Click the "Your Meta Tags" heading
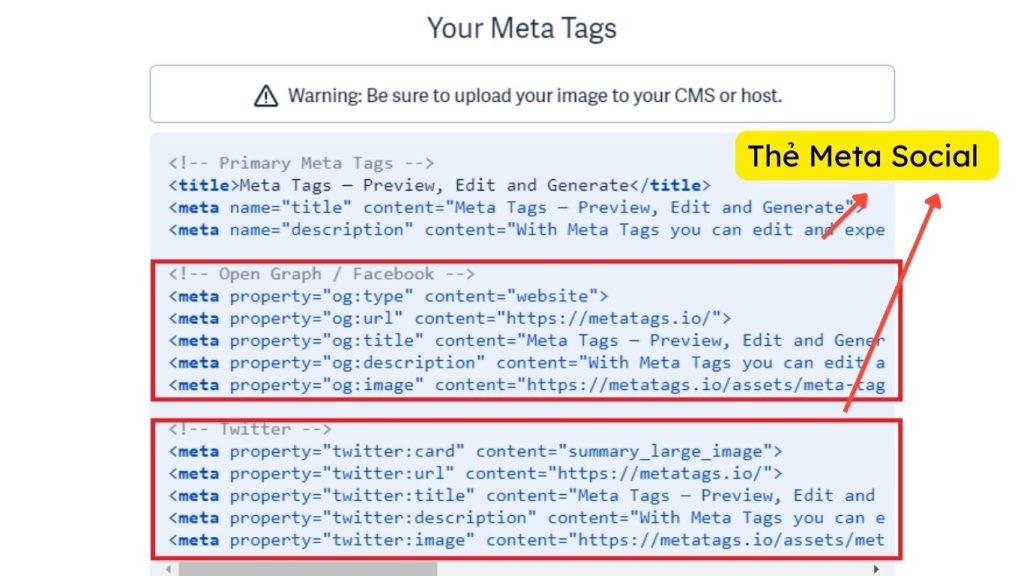 coord(521,28)
